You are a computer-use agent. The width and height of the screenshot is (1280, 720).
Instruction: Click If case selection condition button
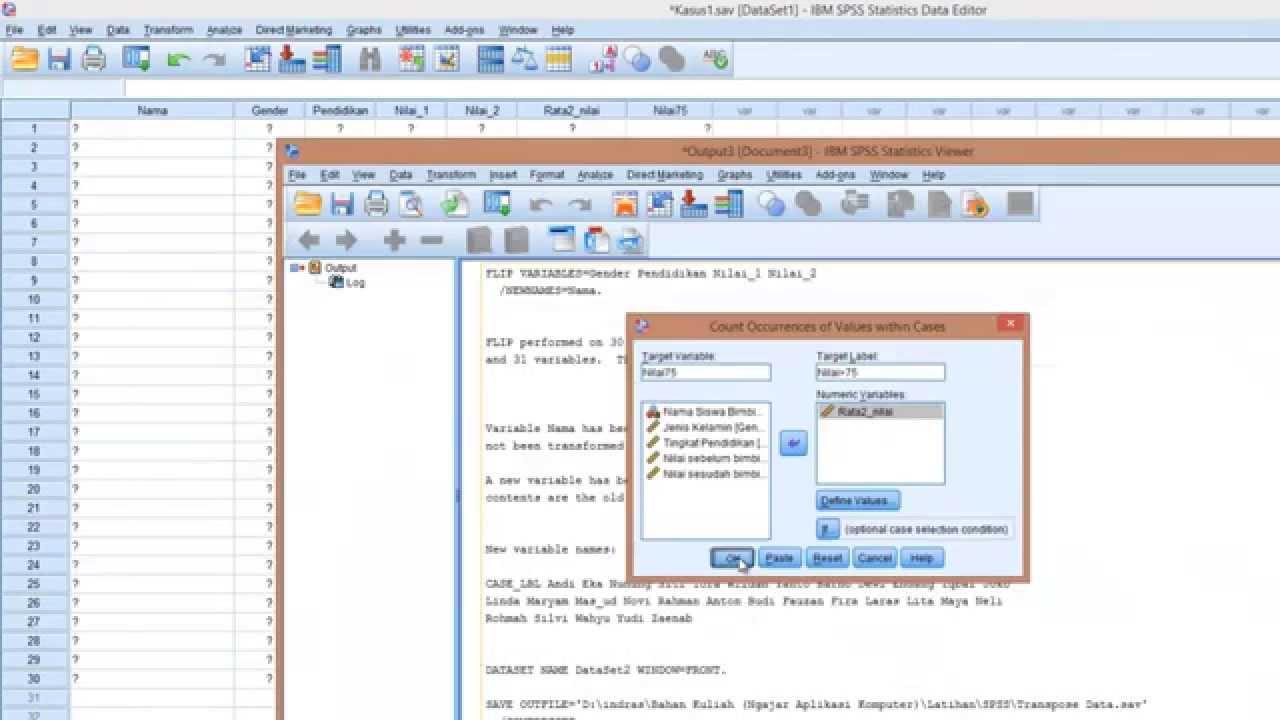[x=828, y=529]
